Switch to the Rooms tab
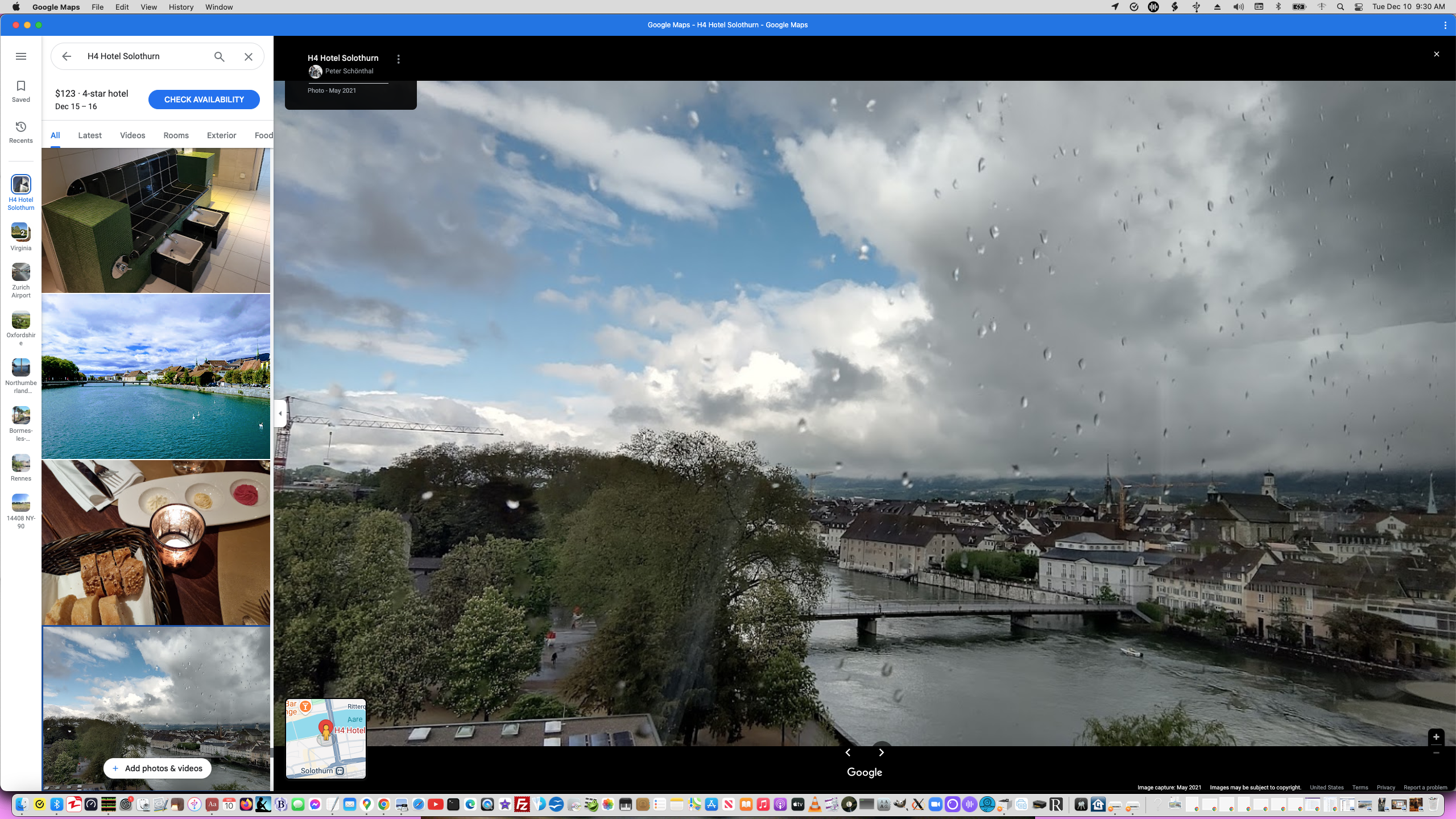Viewport: 1456px width, 819px height. (176, 135)
